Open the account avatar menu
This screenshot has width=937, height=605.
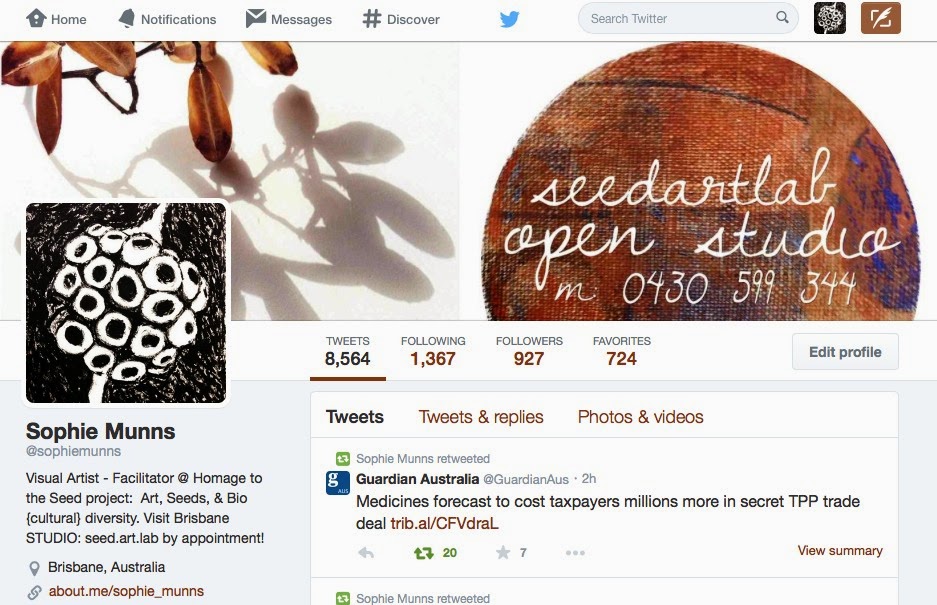[830, 18]
